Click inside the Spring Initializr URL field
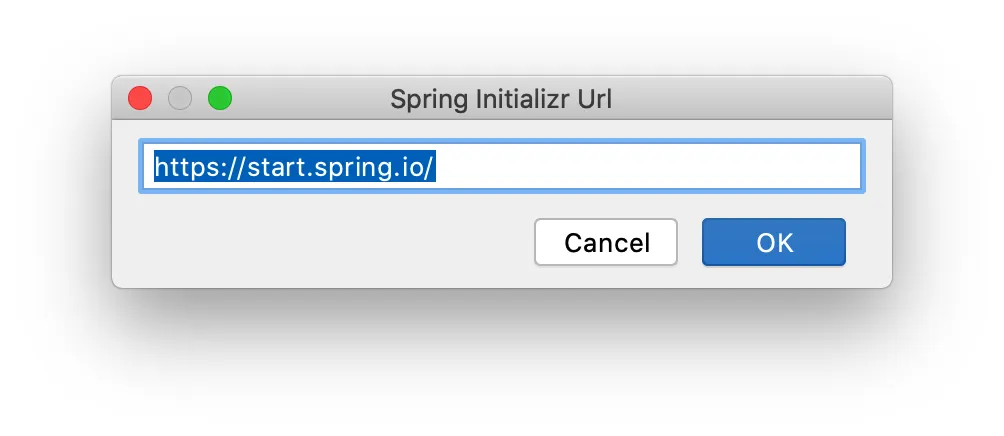The height and width of the screenshot is (436, 1004). 502,166
